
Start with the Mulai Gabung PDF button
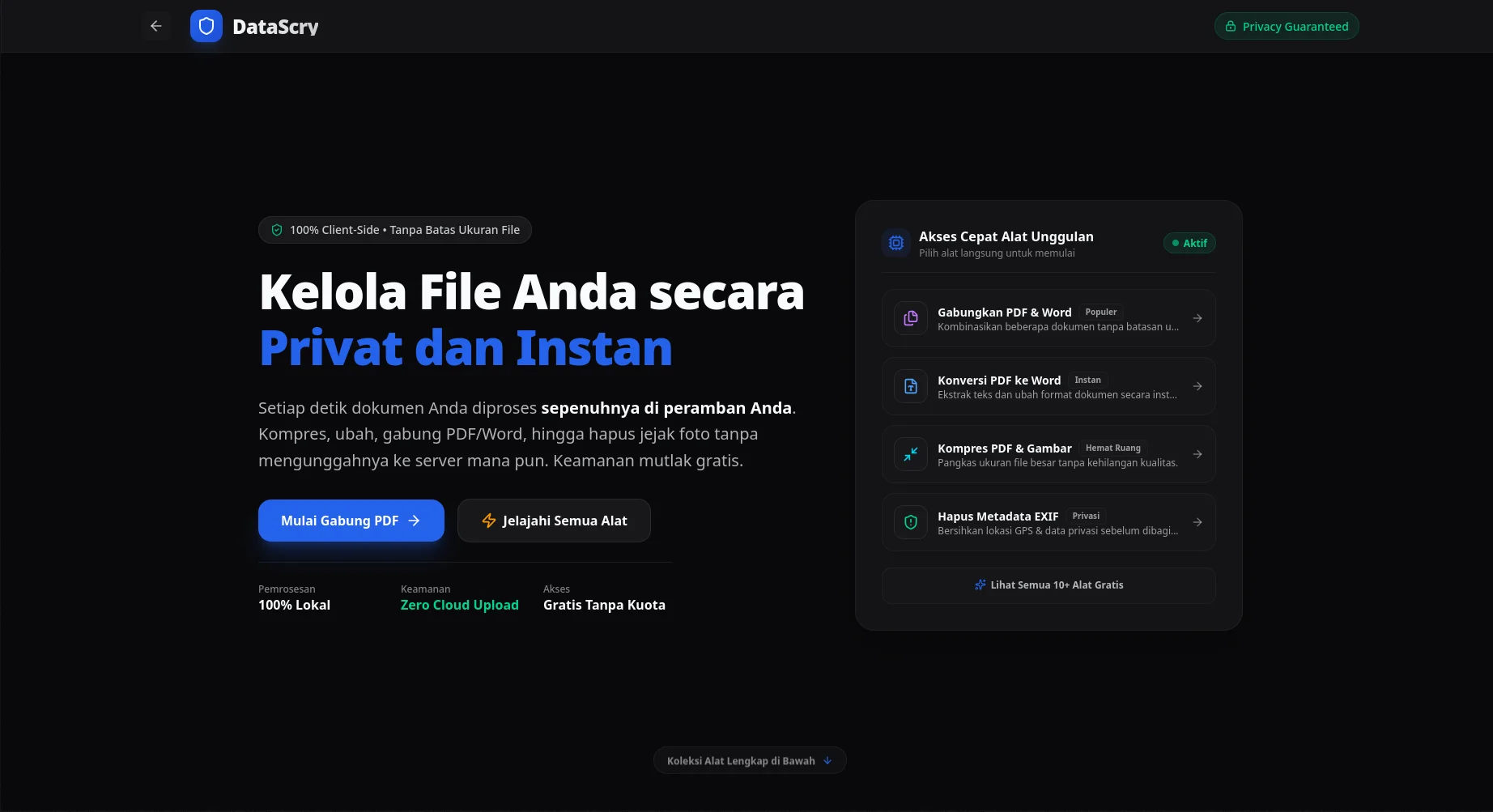(x=351, y=521)
